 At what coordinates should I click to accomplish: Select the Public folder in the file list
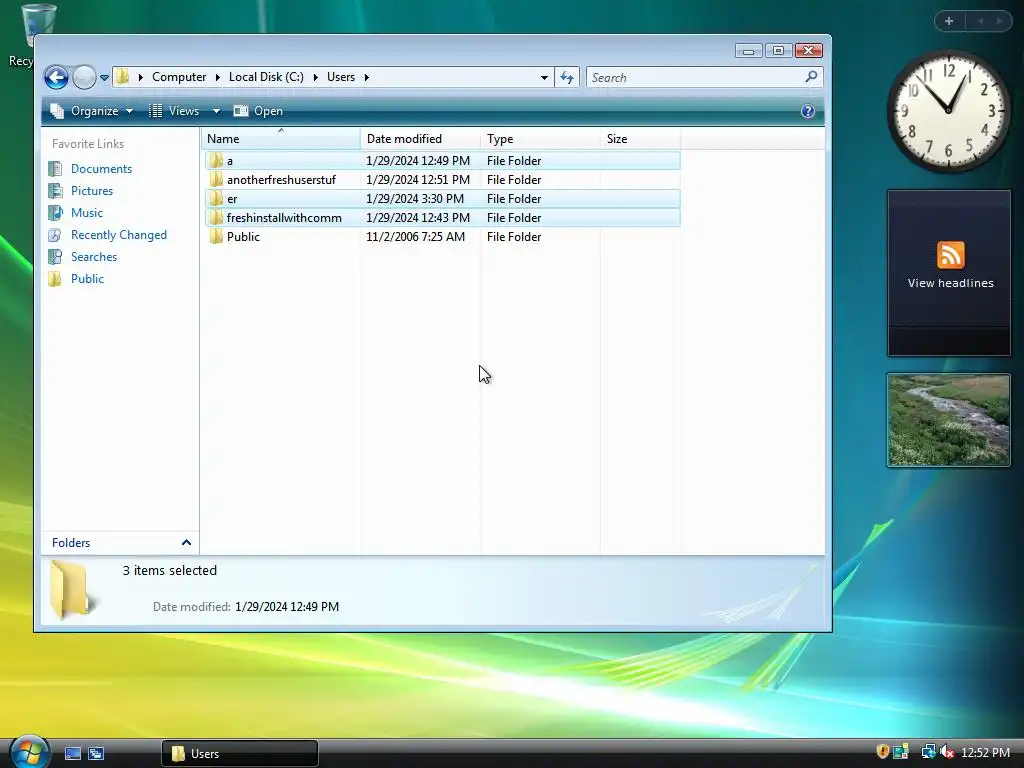tap(442, 236)
